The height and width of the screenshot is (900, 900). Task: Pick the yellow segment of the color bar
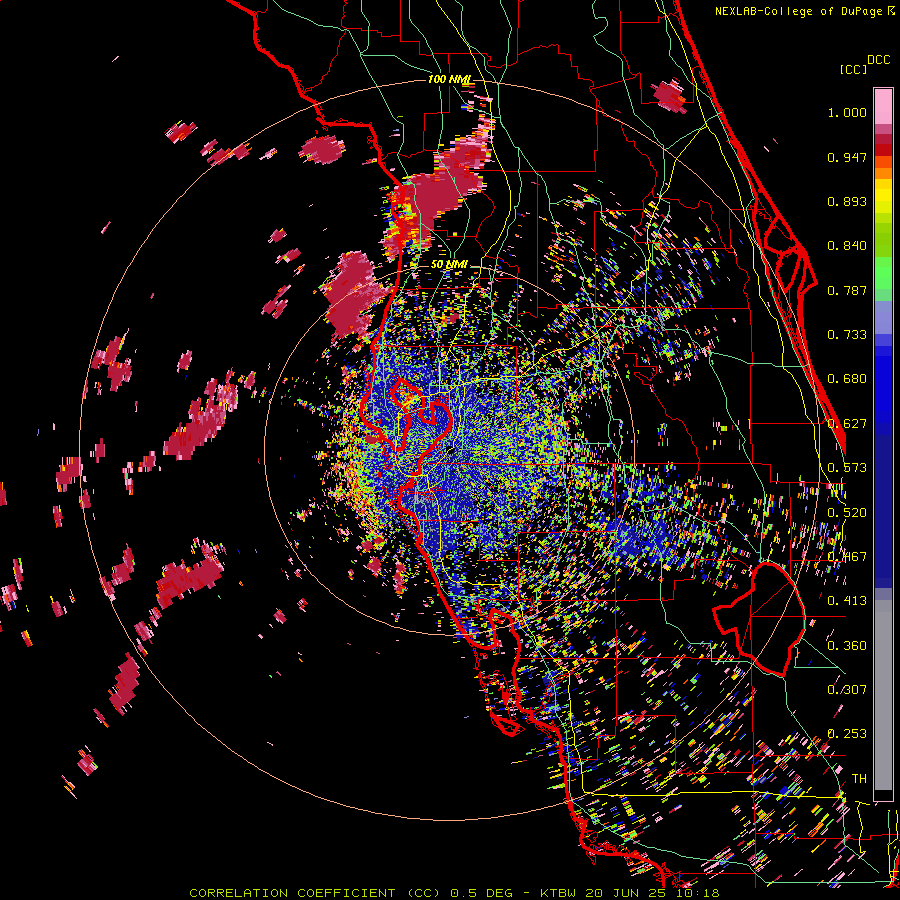883,197
